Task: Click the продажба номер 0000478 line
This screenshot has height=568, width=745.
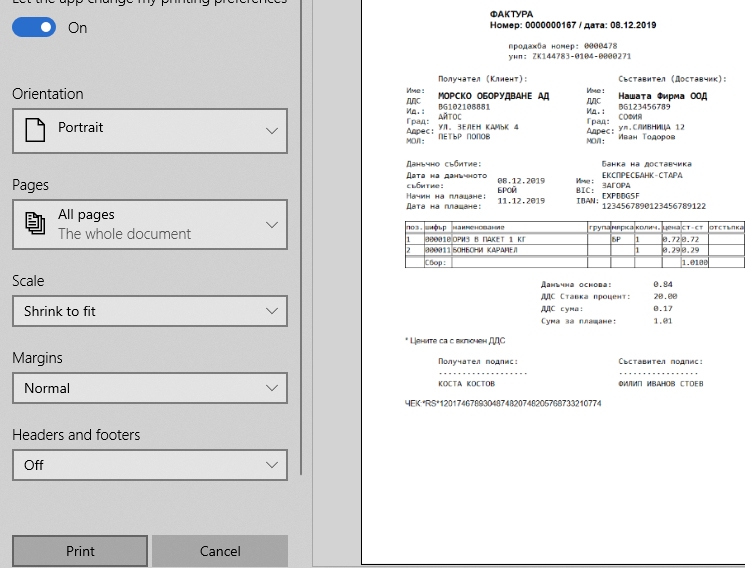Action: (x=563, y=46)
